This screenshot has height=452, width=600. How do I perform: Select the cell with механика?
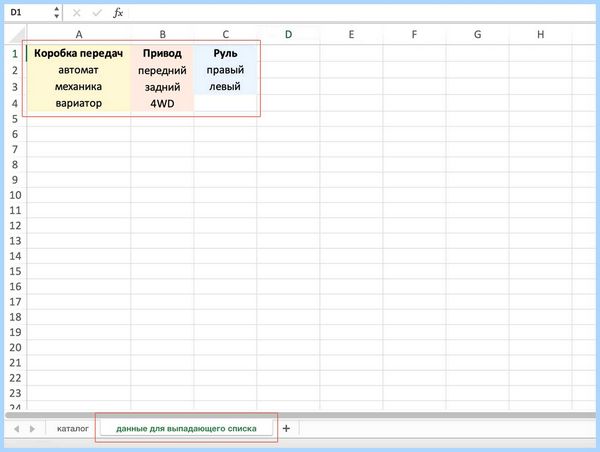(x=79, y=87)
